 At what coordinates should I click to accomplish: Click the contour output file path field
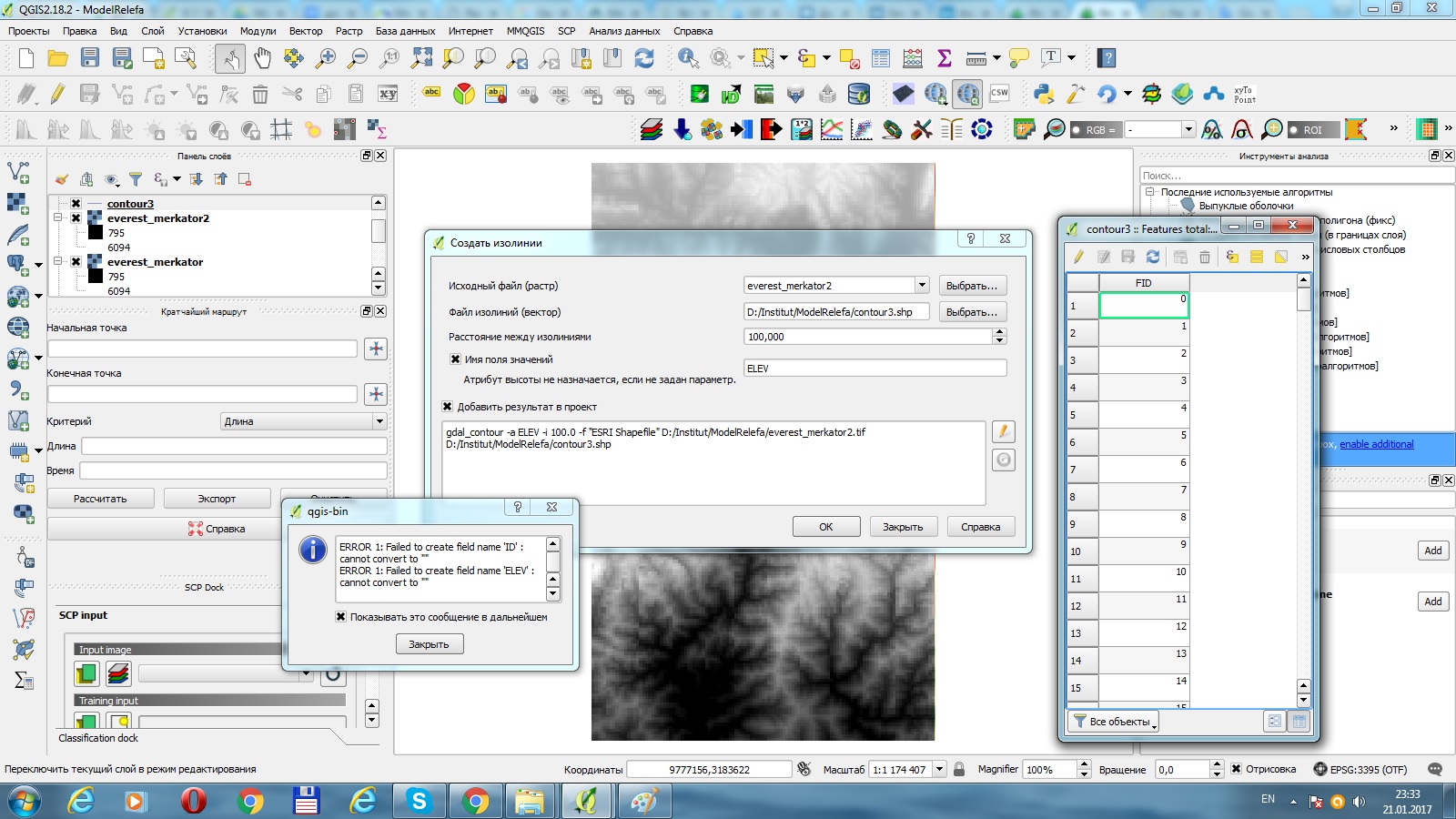pyautogui.click(x=835, y=312)
